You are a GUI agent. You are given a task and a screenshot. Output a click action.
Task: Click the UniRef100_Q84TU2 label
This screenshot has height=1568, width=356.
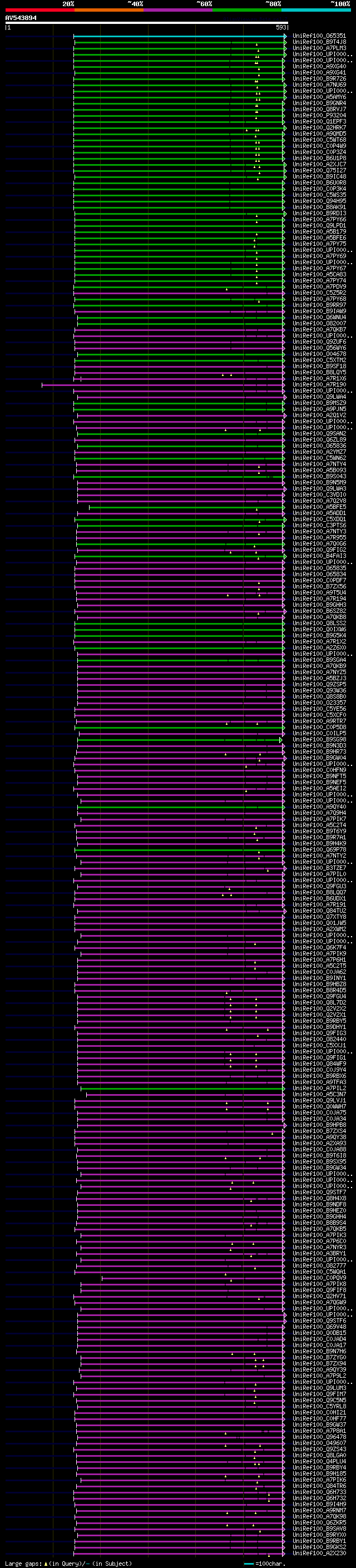(x=319, y=911)
